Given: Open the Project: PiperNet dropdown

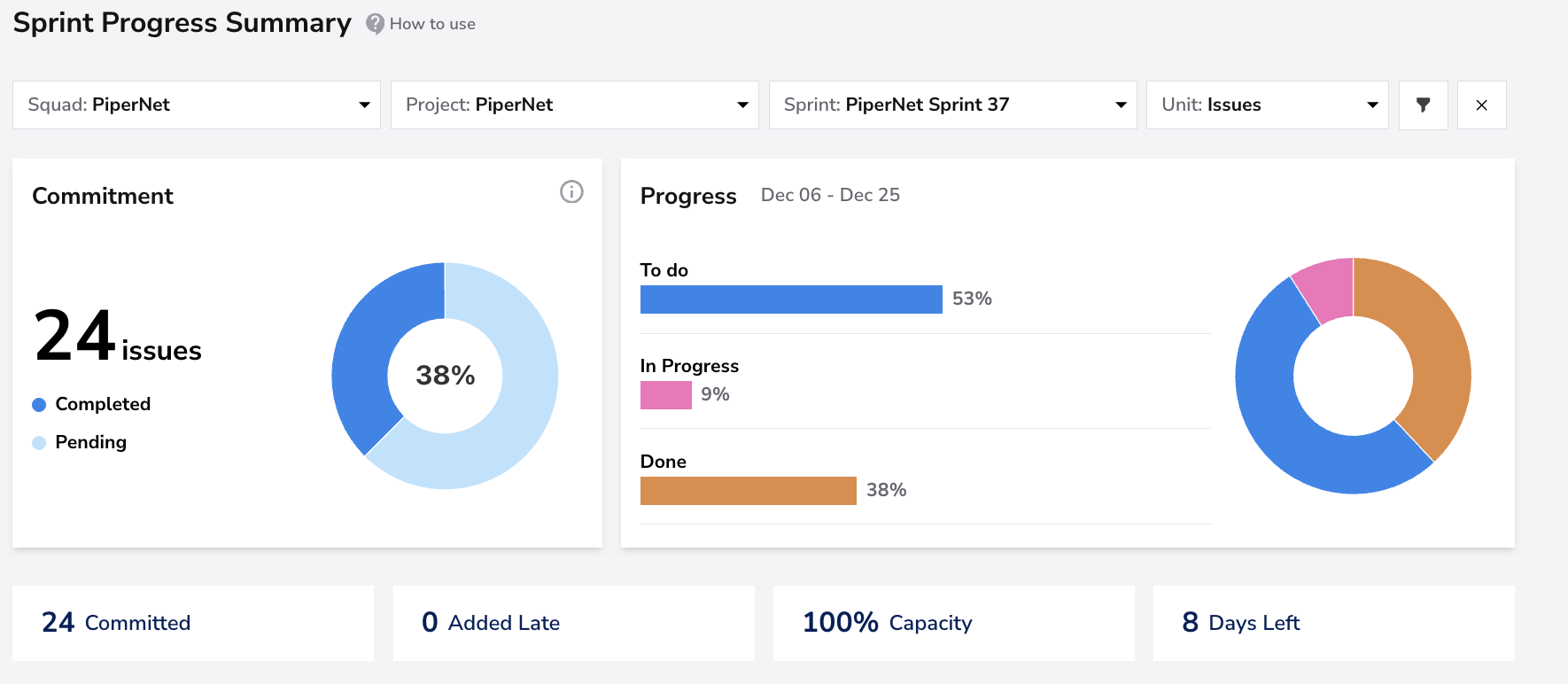Looking at the screenshot, I should pyautogui.click(x=575, y=105).
